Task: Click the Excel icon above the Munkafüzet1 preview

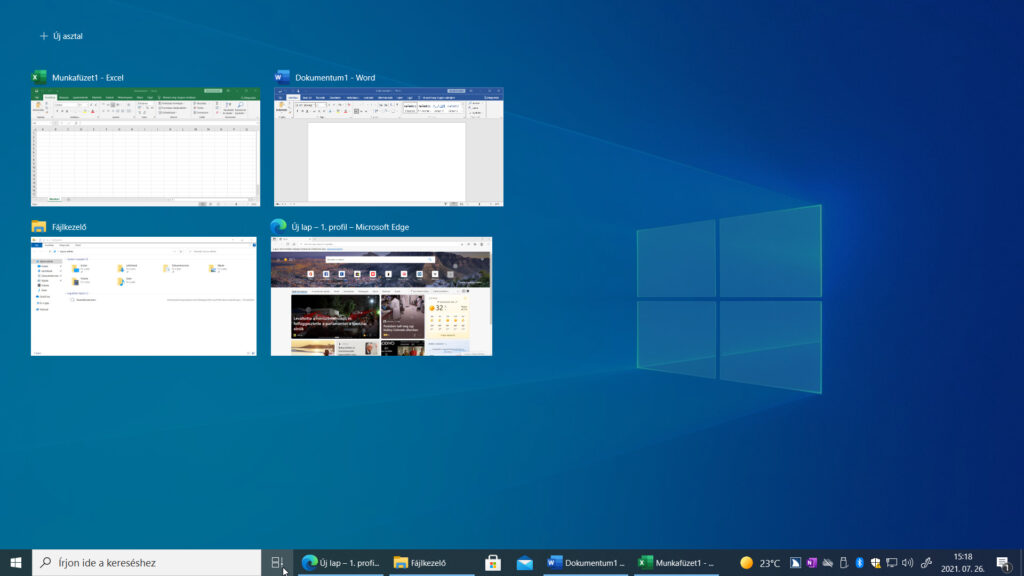Action: coord(39,77)
